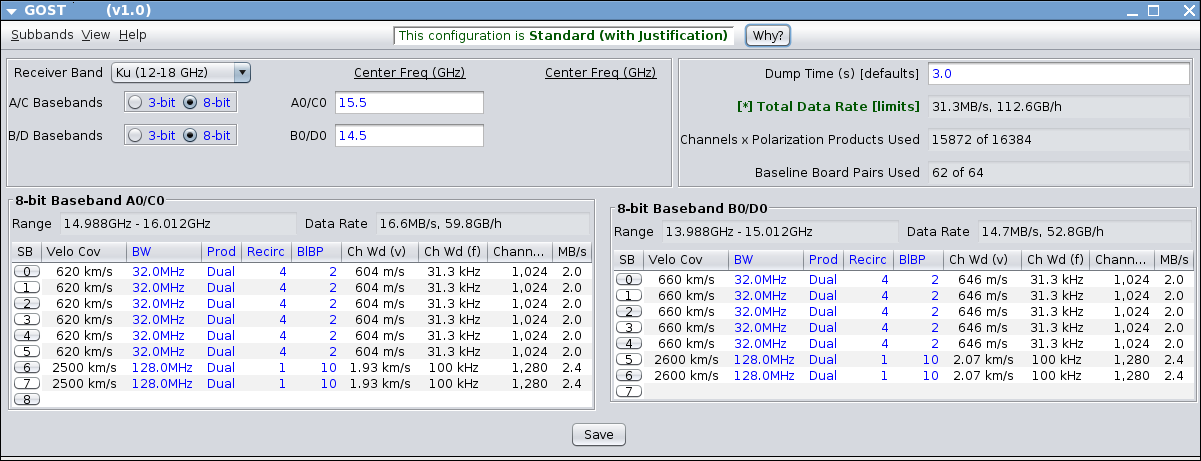Click subband 8 button in A0/C0 table

(x=26, y=399)
